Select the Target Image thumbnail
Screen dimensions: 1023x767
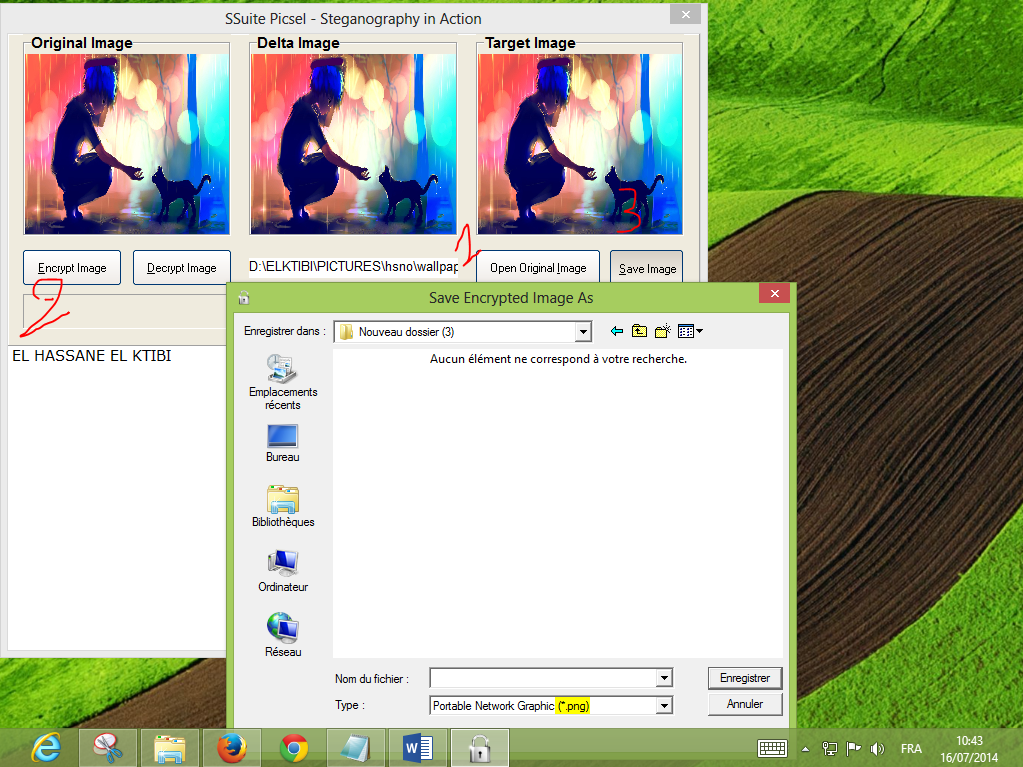580,144
